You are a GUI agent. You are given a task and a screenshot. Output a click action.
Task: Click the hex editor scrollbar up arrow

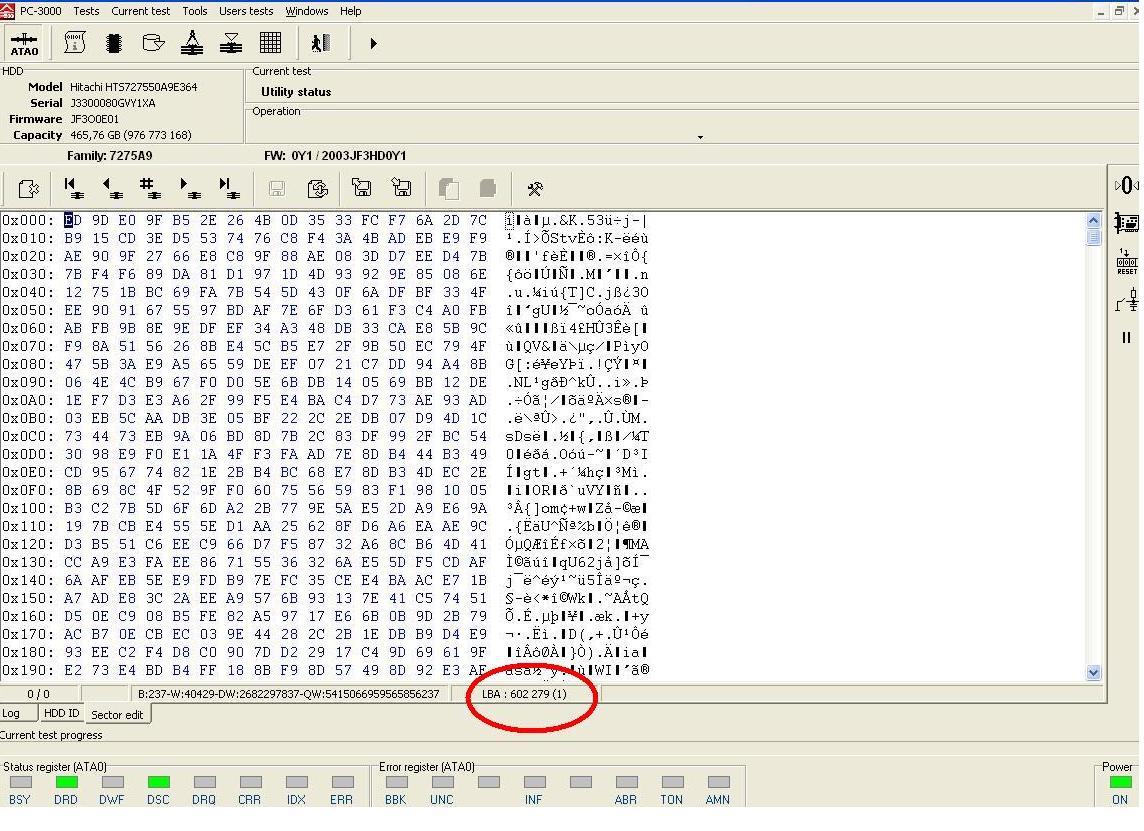(1093, 220)
